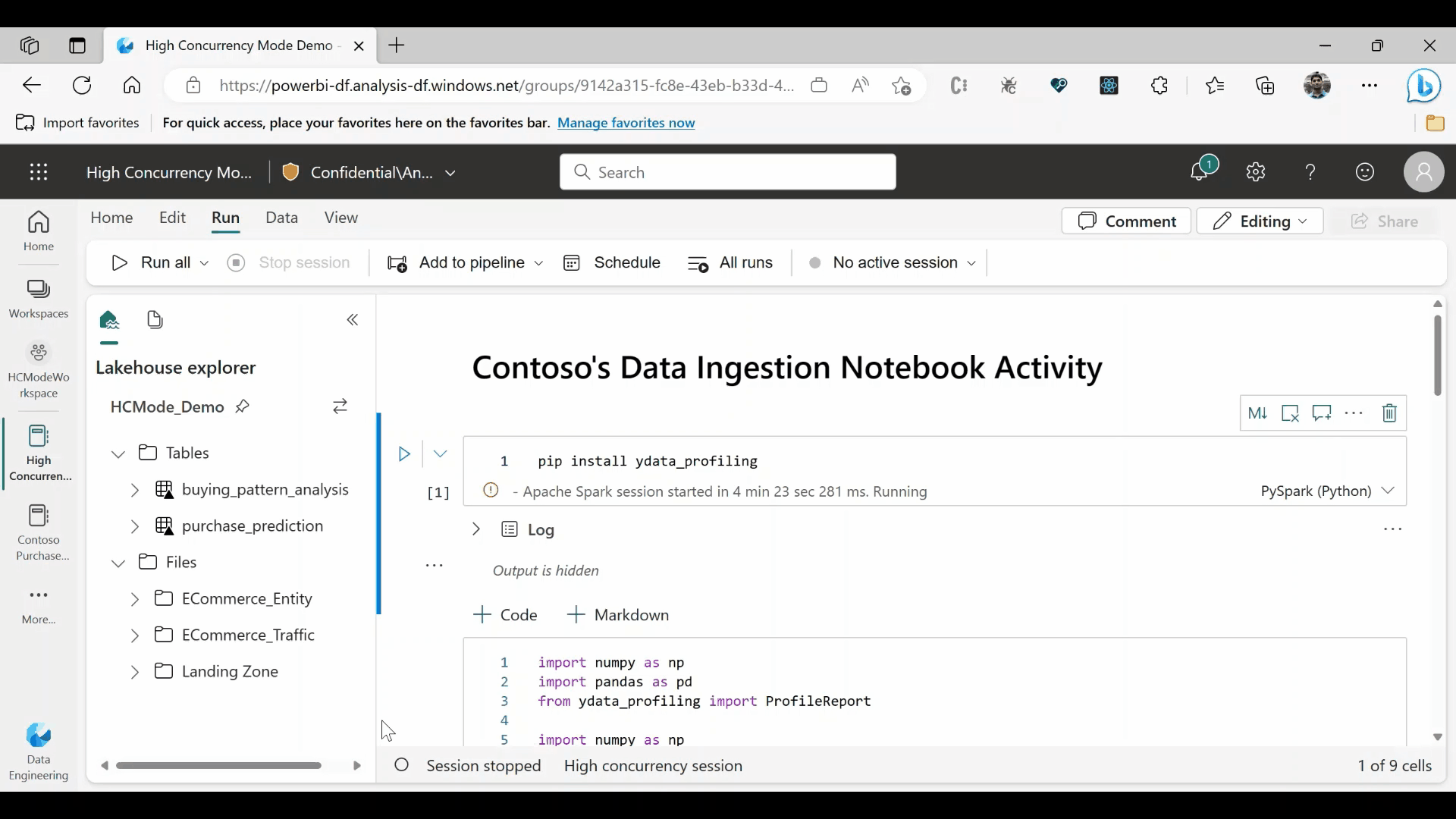Collapse the Tables folder
This screenshot has width=1456, height=819.
point(118,453)
